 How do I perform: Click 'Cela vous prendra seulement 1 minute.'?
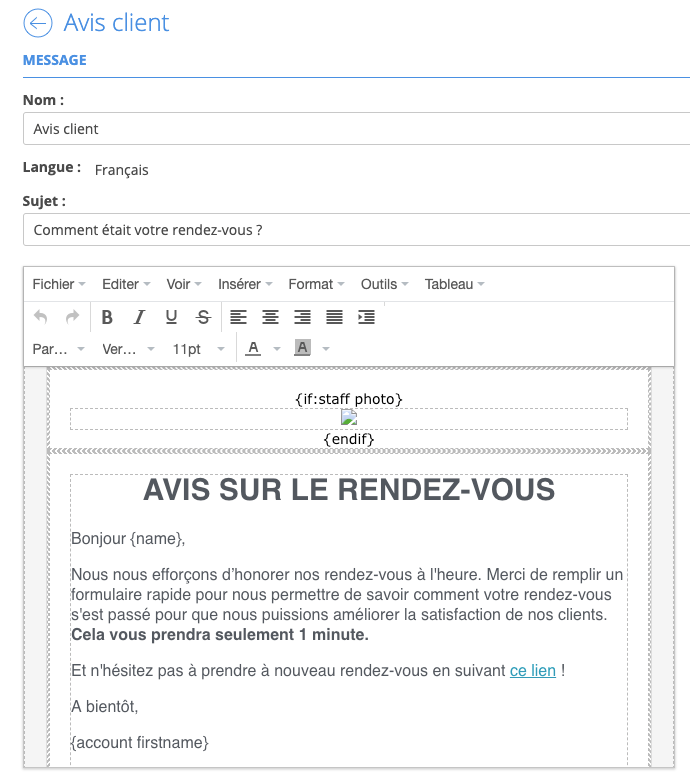pos(220,635)
